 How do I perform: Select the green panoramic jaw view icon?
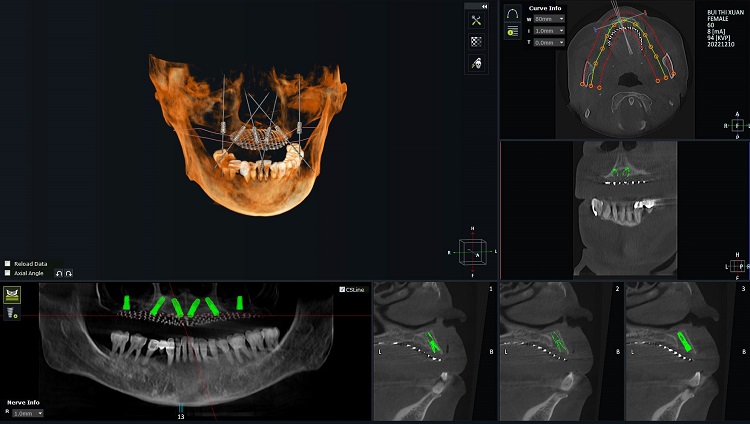[13, 295]
